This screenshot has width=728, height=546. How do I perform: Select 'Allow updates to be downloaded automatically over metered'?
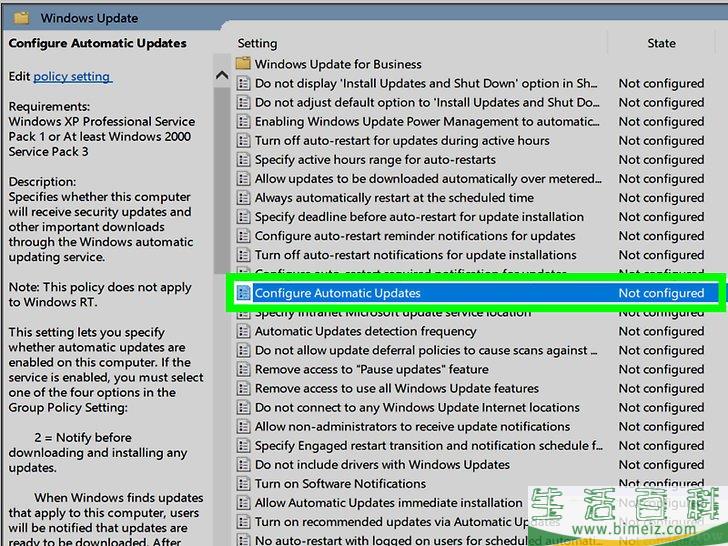[428, 179]
